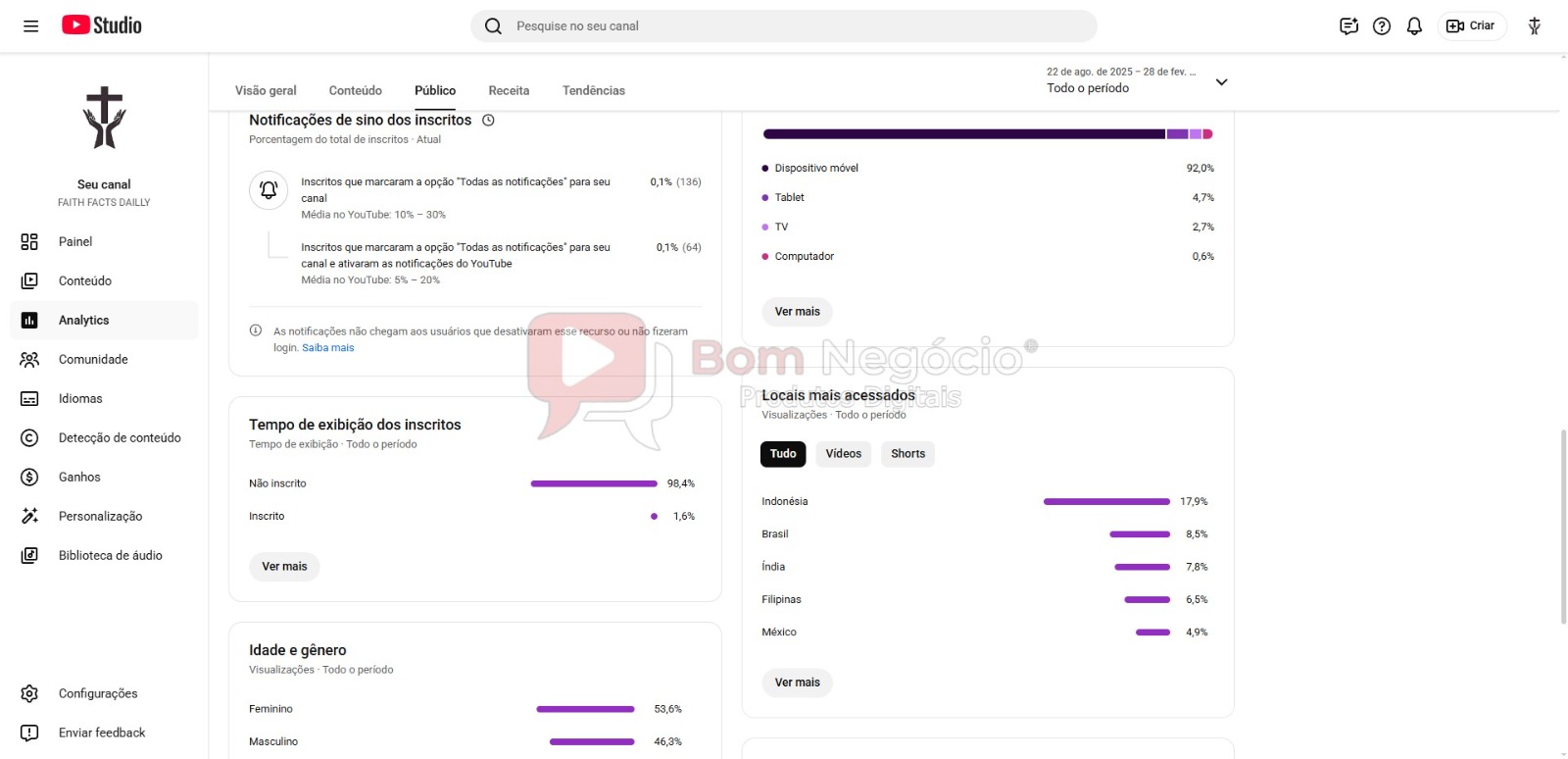
Task: Open the hamburger navigation menu
Action: (x=31, y=26)
